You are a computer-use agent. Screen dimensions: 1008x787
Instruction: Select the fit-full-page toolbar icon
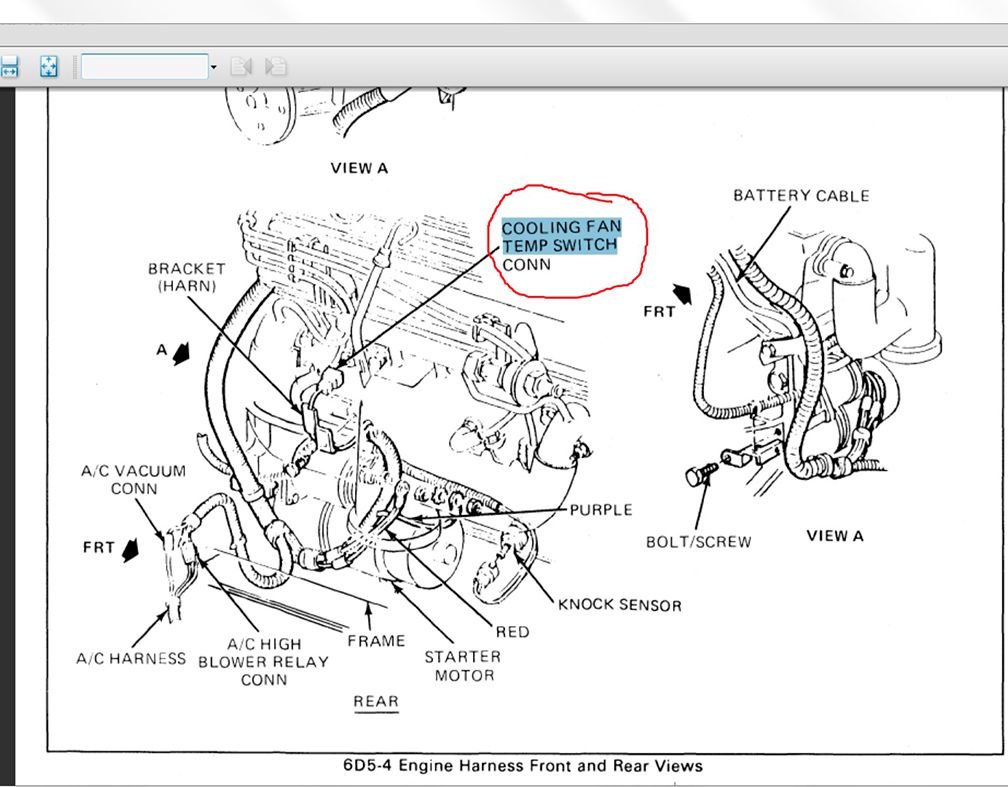coord(46,66)
